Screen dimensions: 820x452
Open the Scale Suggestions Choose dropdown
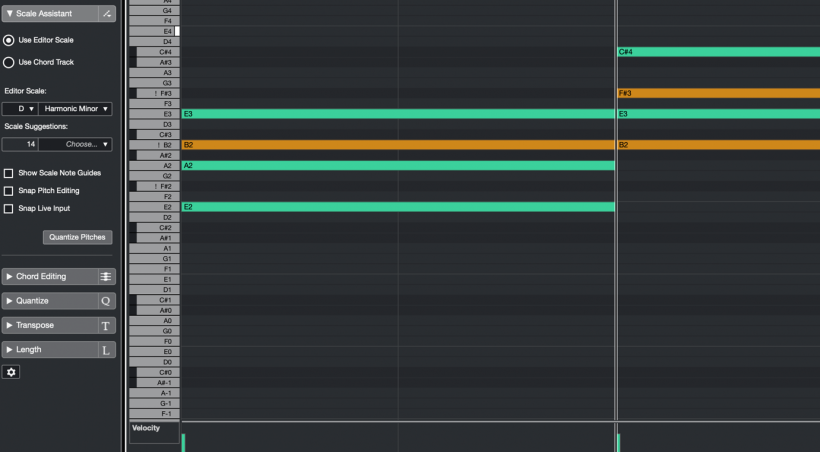[75, 144]
